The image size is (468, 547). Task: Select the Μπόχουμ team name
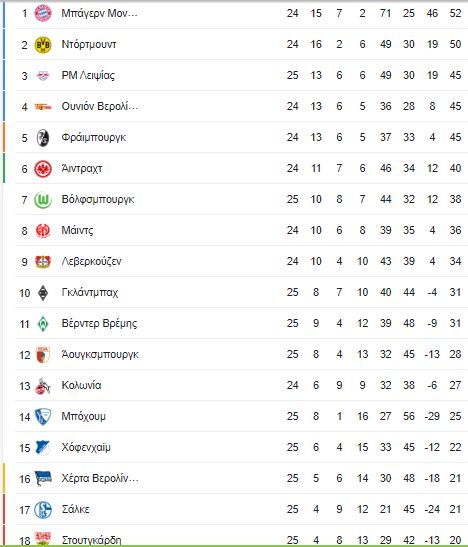[83, 416]
